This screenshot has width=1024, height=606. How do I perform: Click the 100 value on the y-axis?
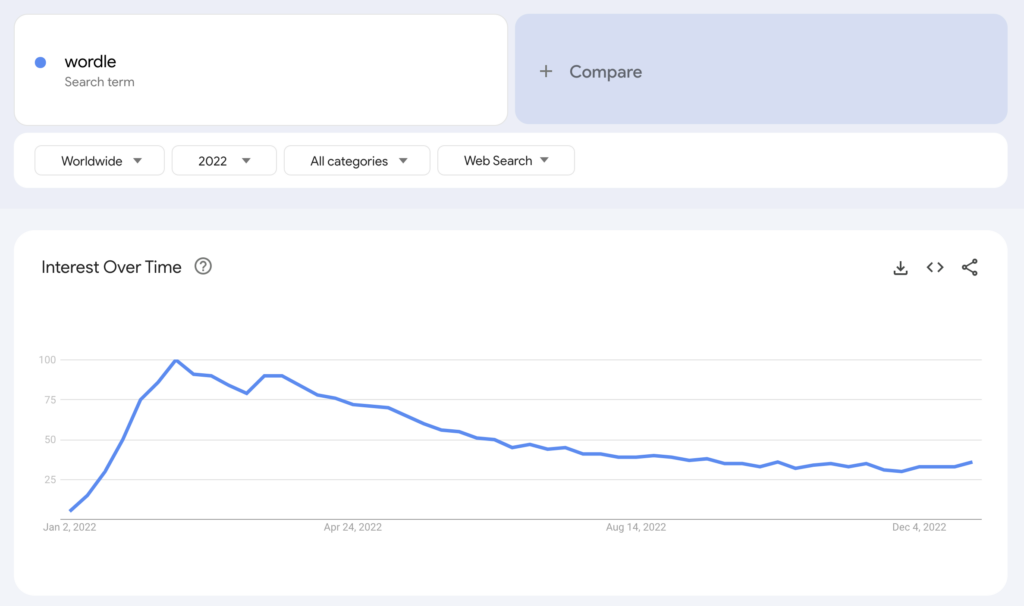click(x=47, y=360)
